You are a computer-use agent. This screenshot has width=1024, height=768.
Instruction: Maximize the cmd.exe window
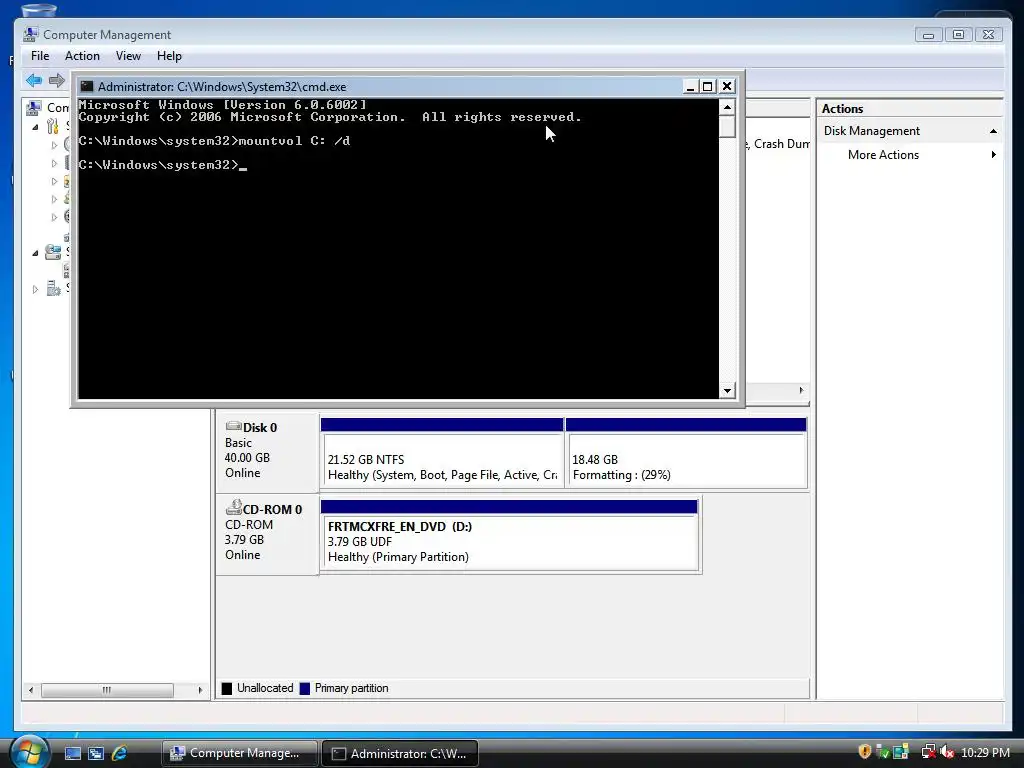708,86
